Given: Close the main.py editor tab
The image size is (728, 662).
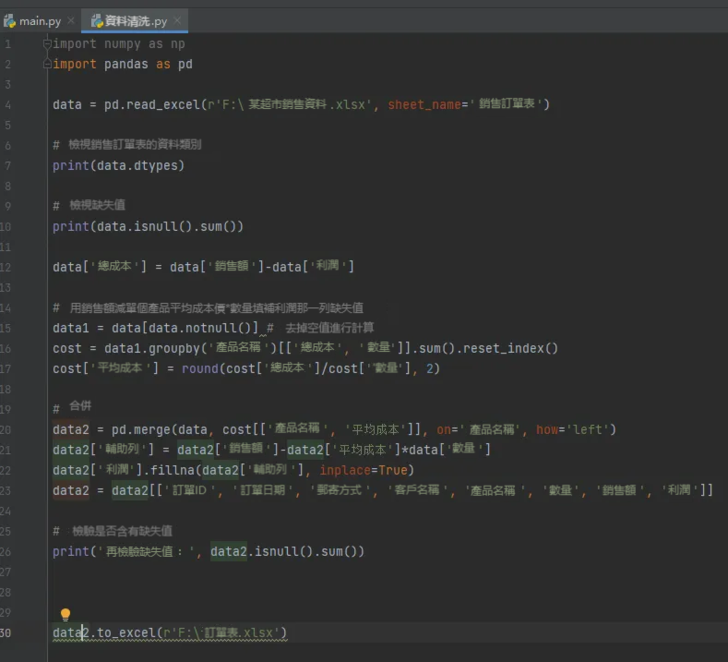Looking at the screenshot, I should coord(73,21).
